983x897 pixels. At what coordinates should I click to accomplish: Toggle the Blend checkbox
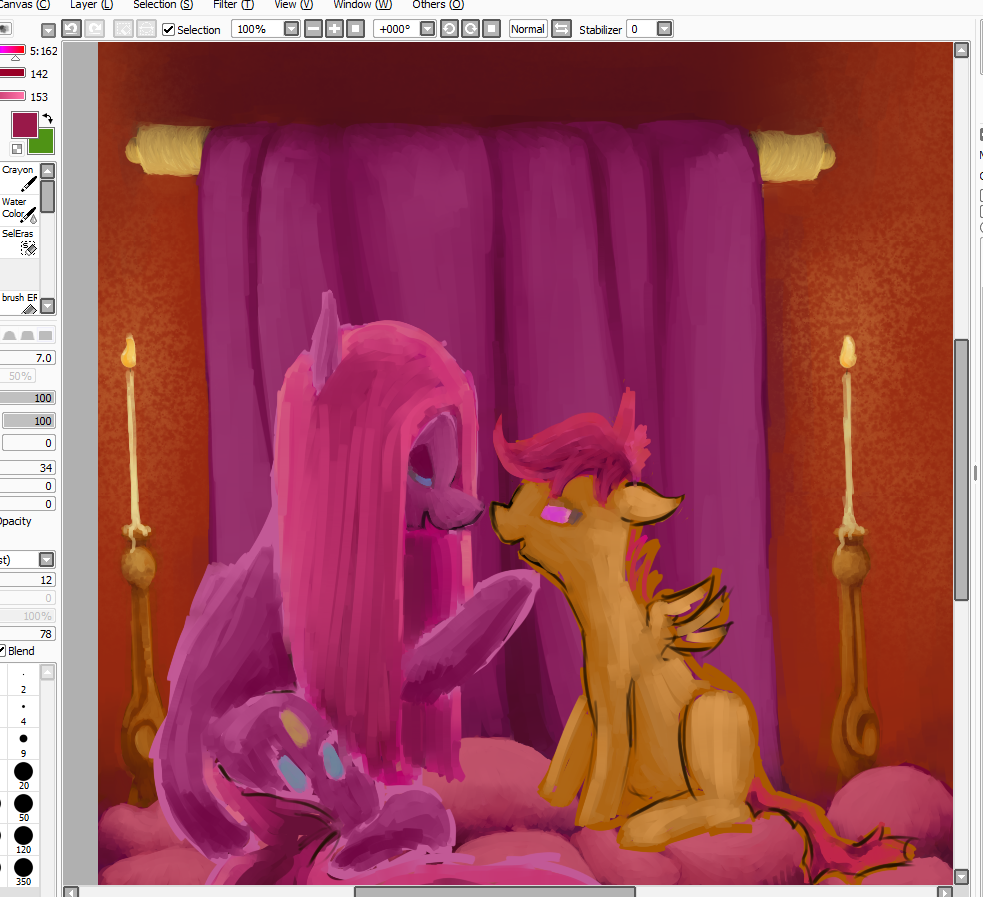tap(3, 651)
